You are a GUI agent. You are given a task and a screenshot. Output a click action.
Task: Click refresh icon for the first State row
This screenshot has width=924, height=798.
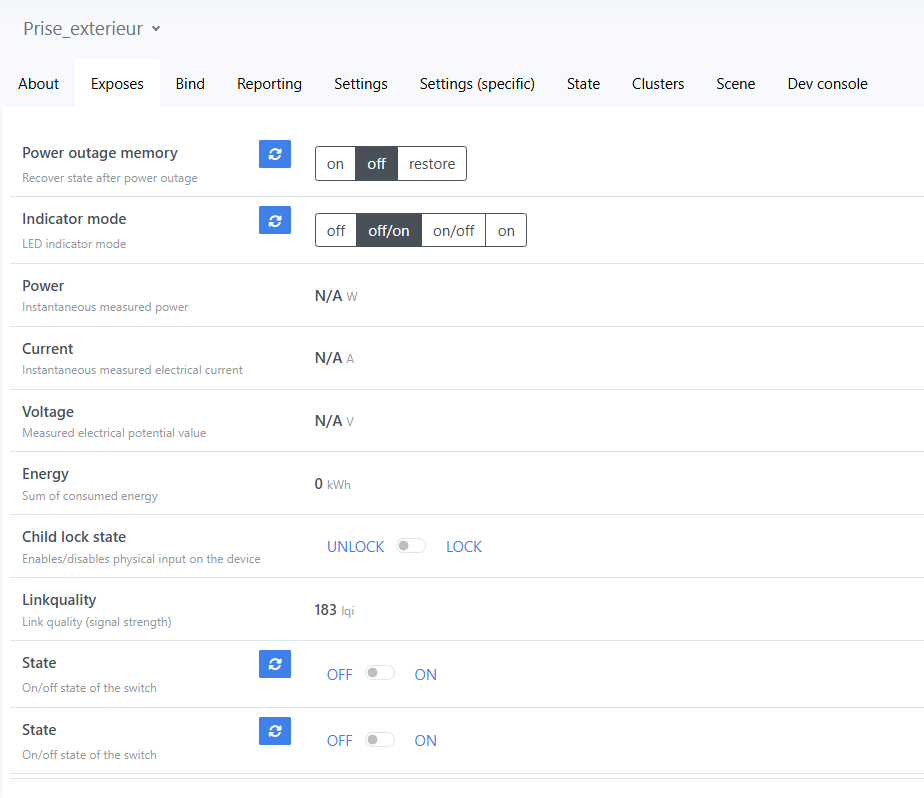click(275, 664)
